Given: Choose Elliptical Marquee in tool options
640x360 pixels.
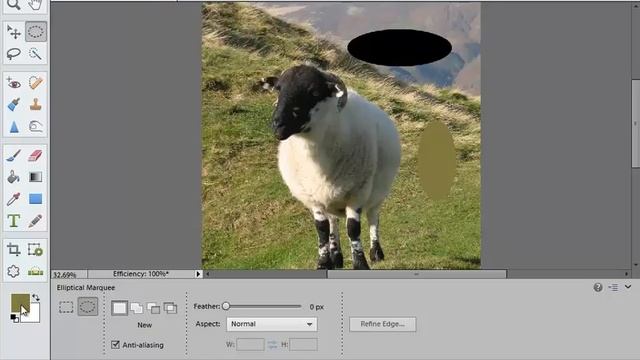Looking at the screenshot, I should point(87,307).
